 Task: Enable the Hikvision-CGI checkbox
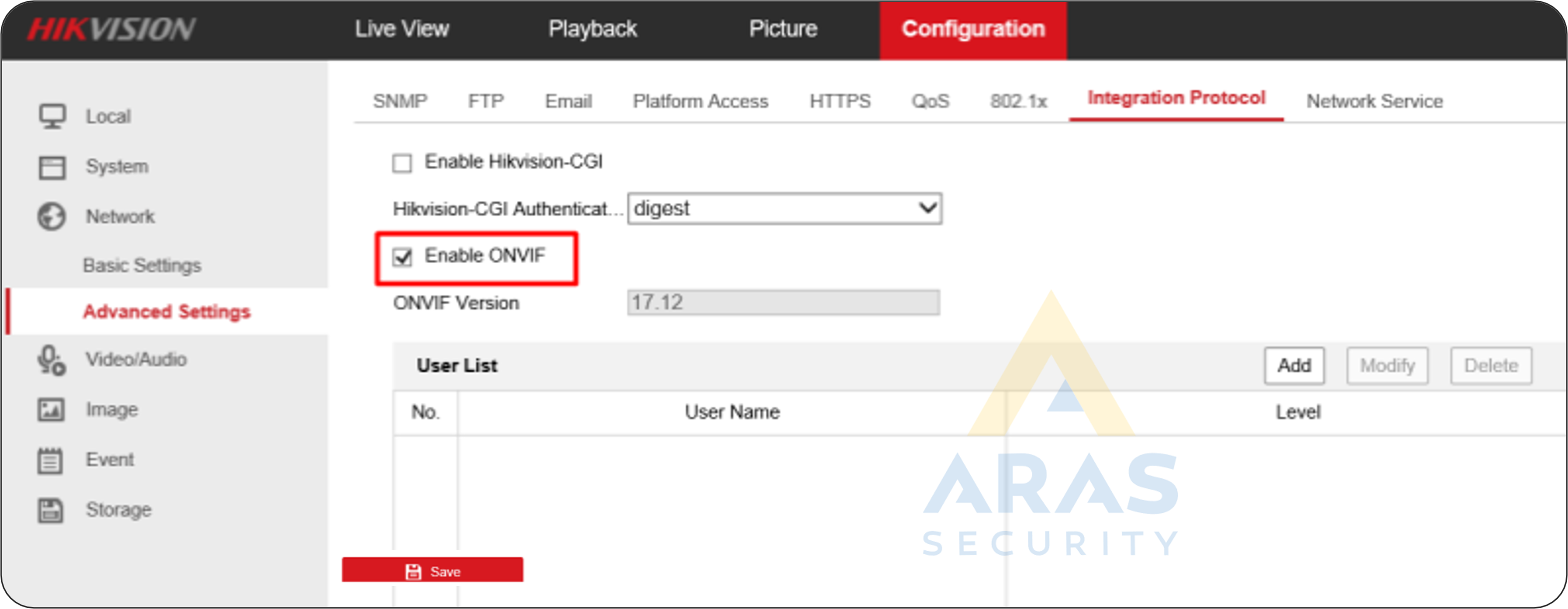(402, 163)
